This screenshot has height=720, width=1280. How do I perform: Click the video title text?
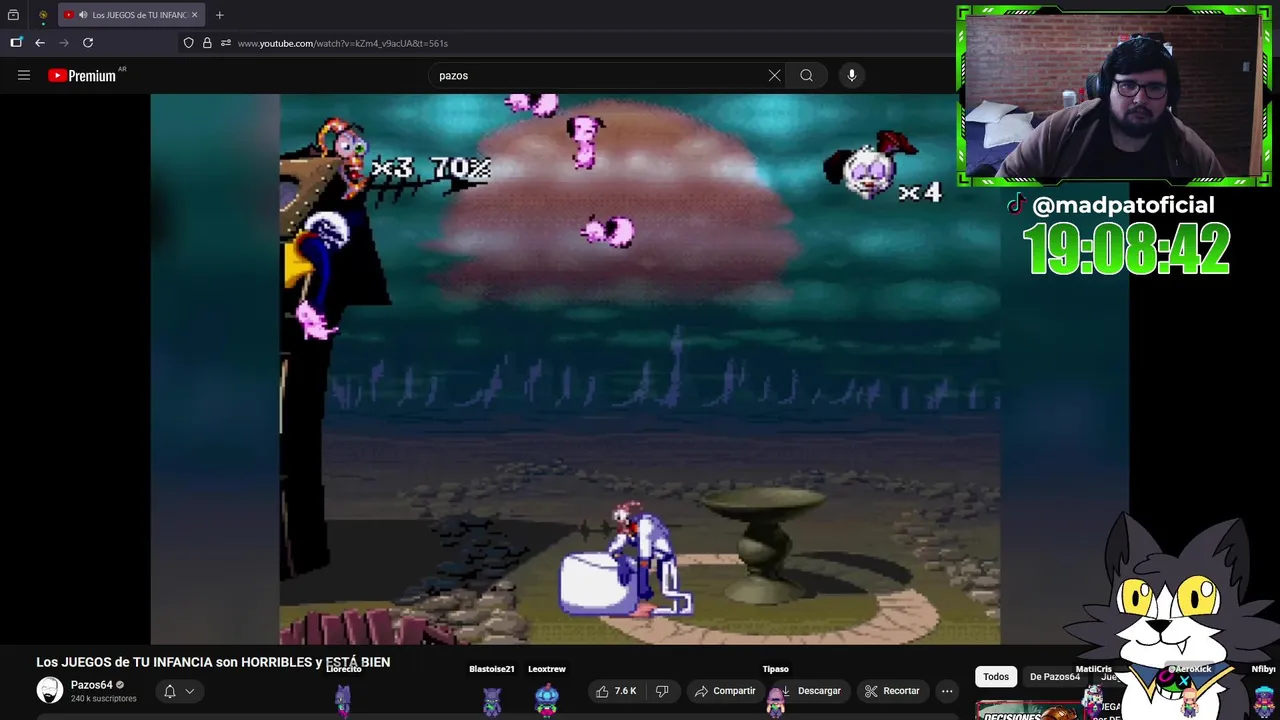(213, 662)
